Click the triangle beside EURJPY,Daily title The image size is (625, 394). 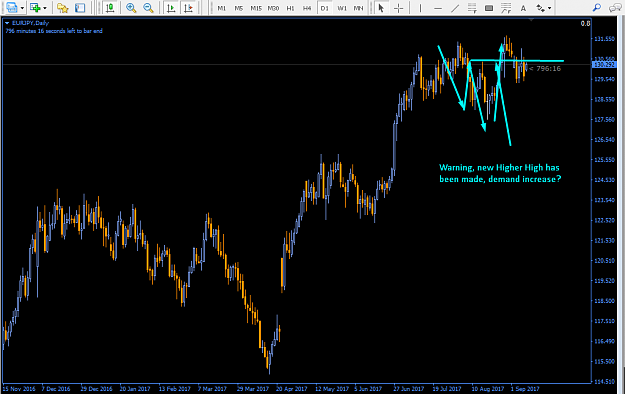pyautogui.click(x=7, y=23)
